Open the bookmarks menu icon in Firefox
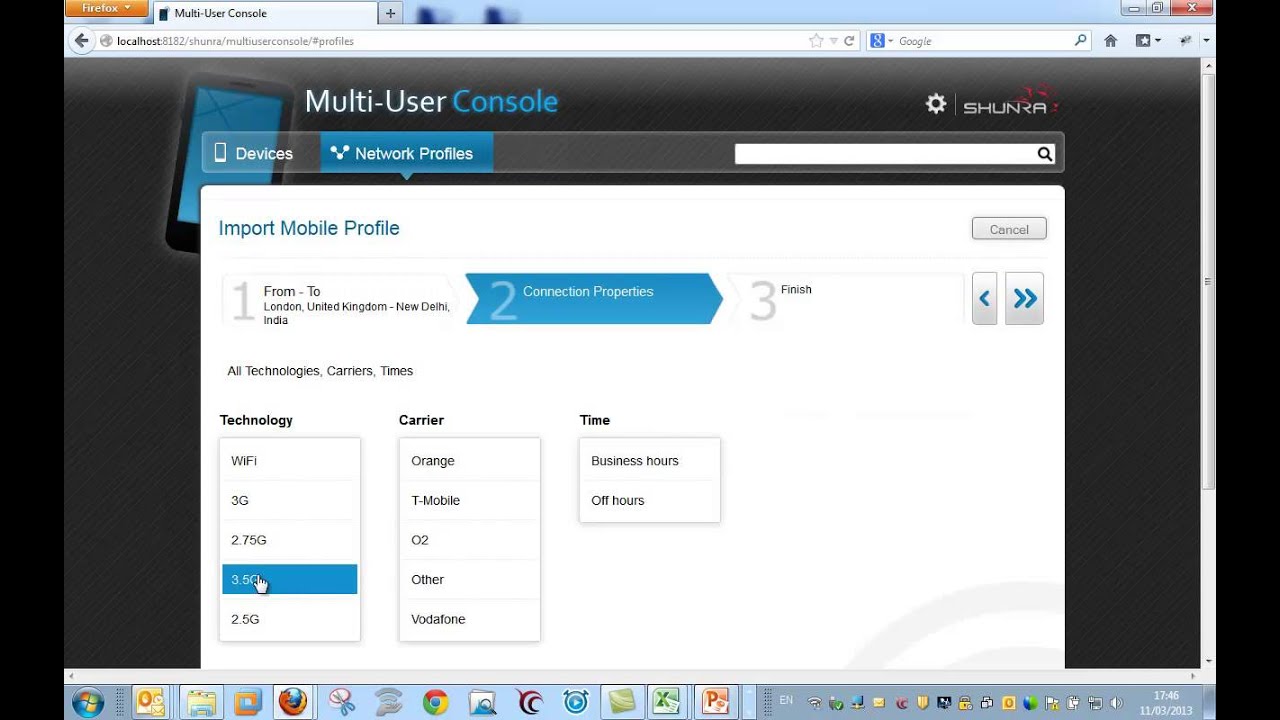 click(x=1147, y=41)
